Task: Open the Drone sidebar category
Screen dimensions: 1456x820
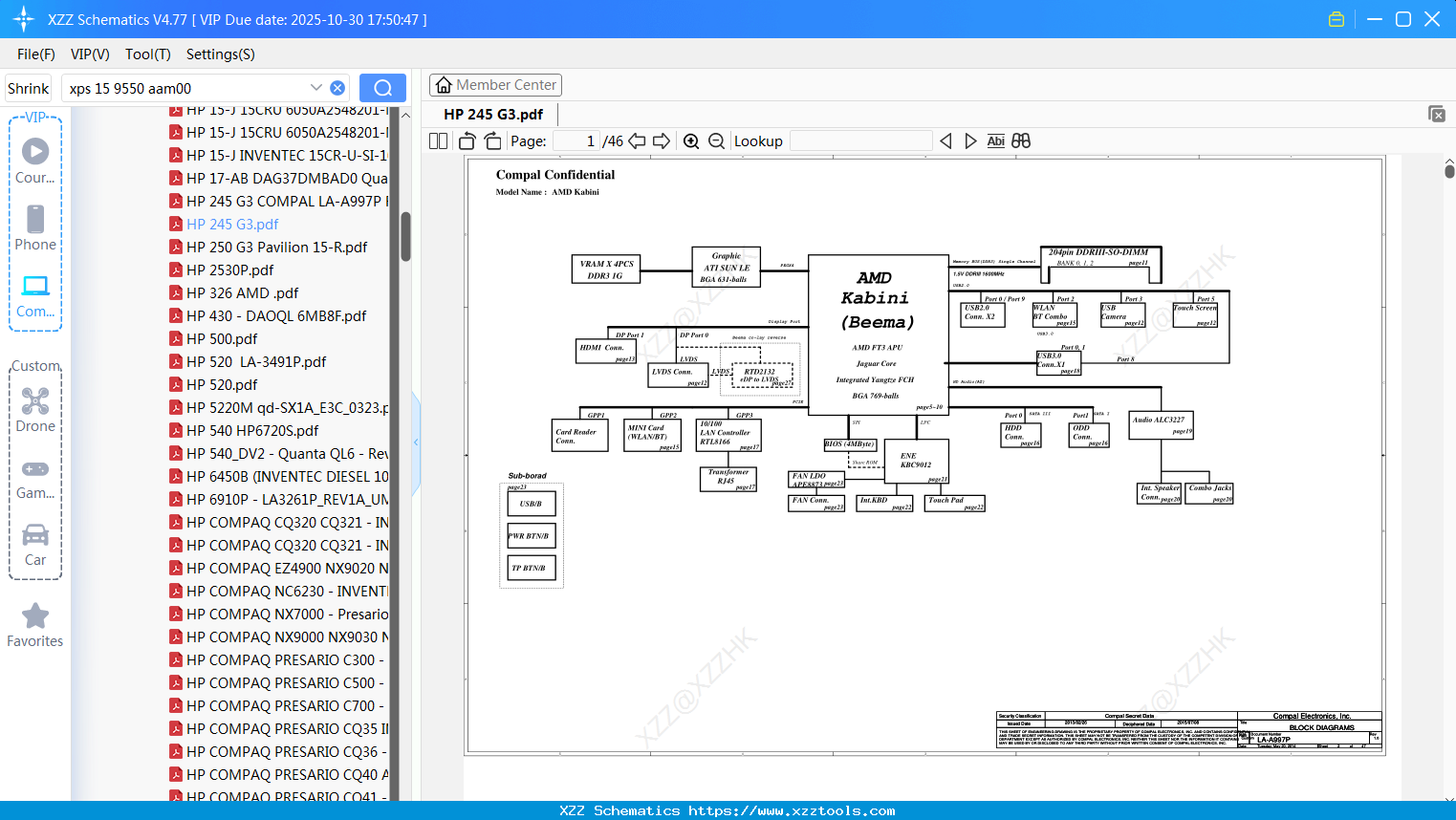Action: (35, 410)
